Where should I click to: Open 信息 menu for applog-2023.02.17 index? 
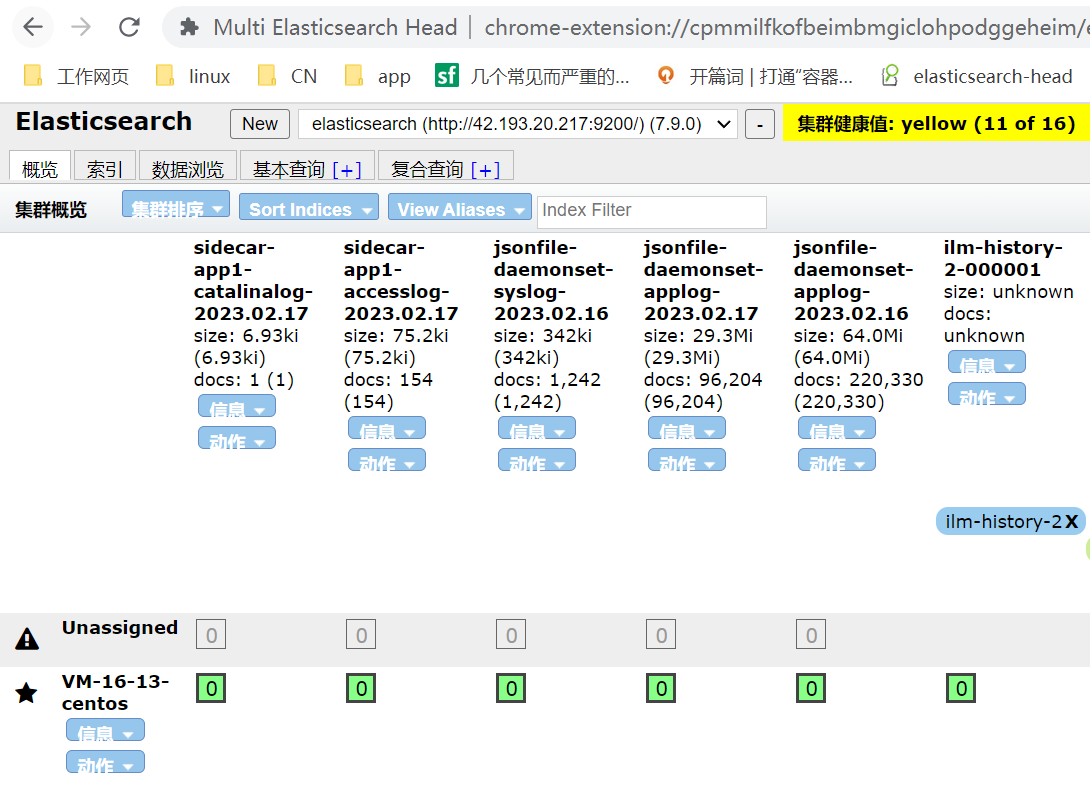pyautogui.click(x=687, y=428)
